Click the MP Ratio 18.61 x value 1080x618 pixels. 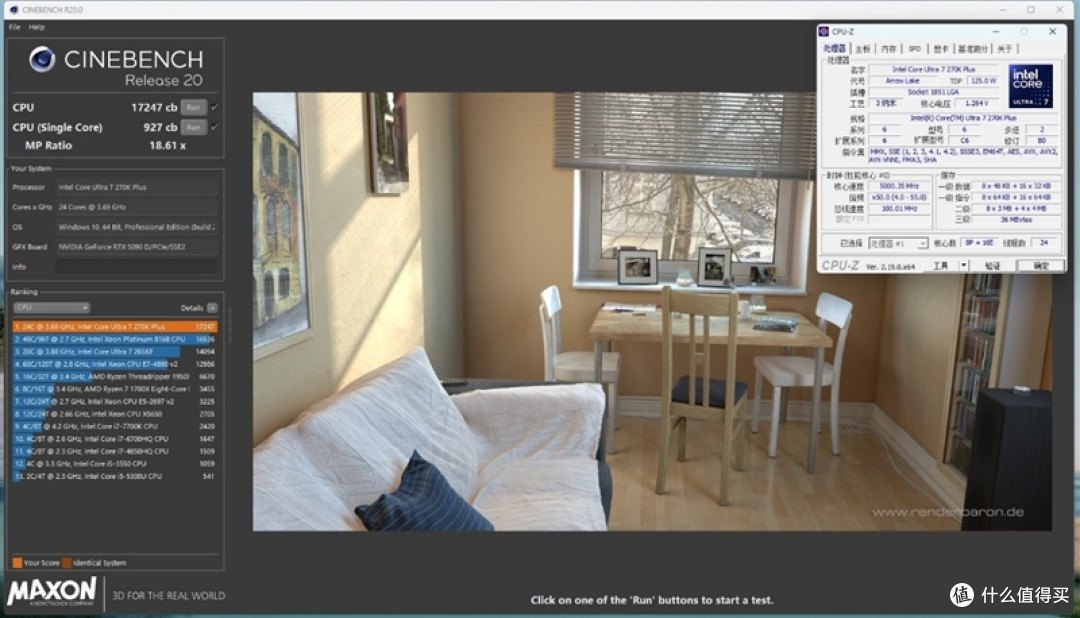tap(167, 145)
